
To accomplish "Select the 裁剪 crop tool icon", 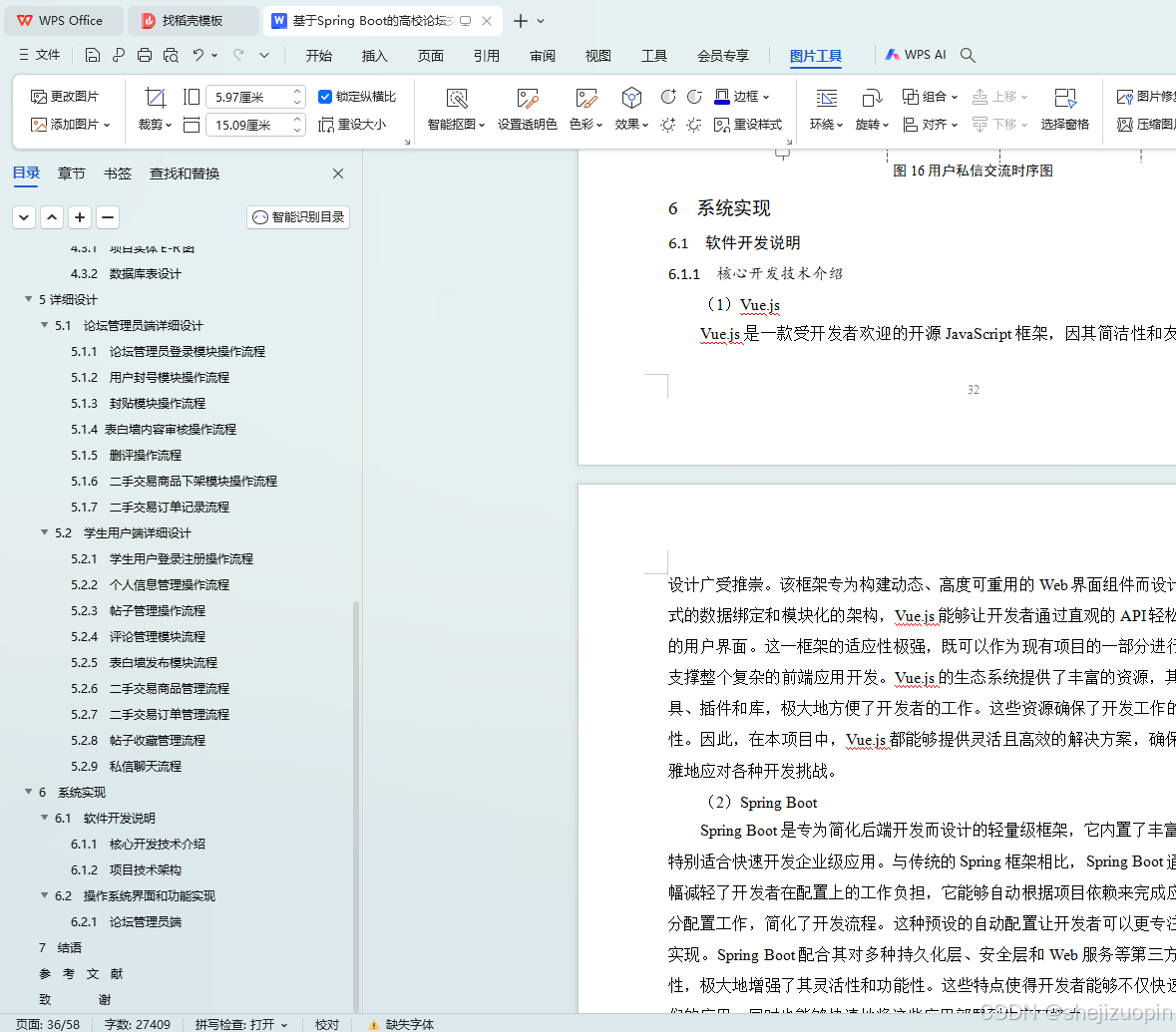I will click(x=156, y=98).
